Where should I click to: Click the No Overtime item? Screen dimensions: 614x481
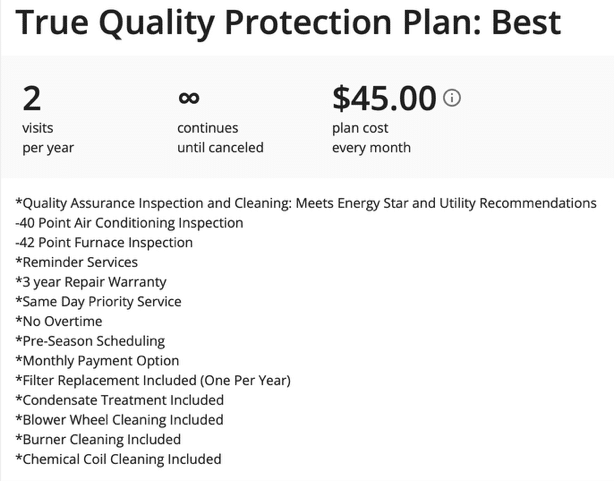pos(59,321)
